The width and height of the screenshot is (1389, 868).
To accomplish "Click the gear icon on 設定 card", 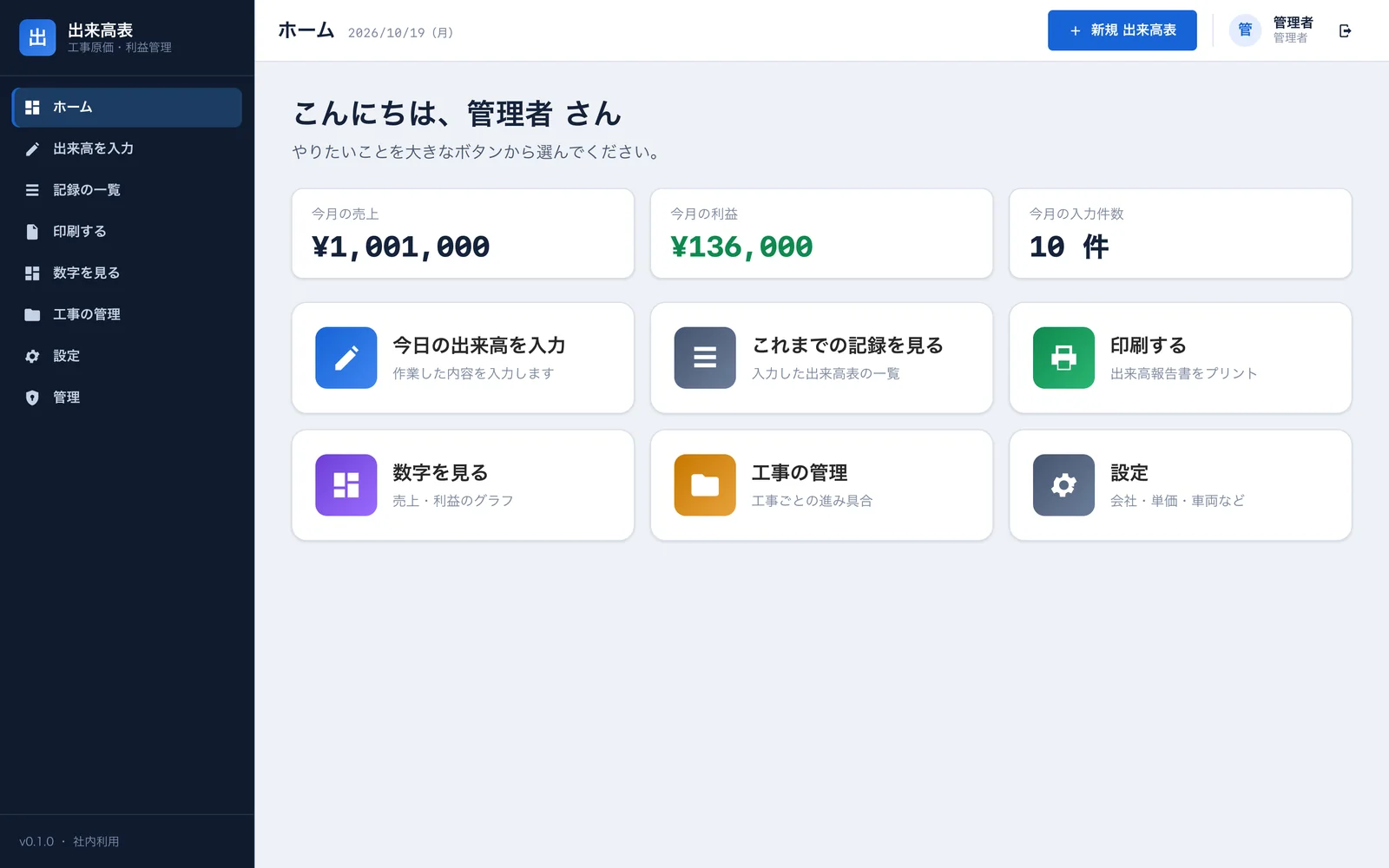I will click(1063, 485).
